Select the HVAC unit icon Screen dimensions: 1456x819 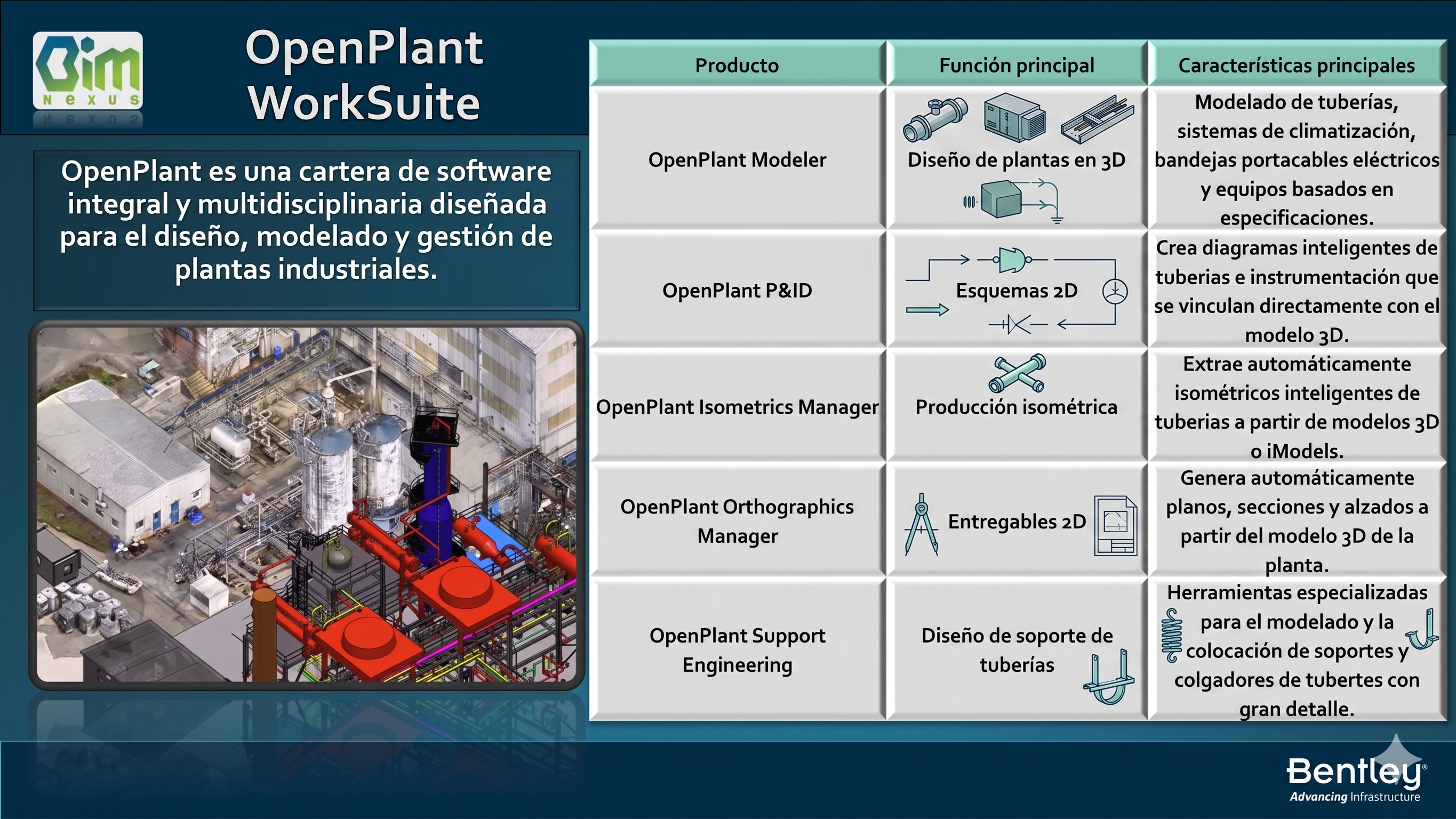[1014, 117]
